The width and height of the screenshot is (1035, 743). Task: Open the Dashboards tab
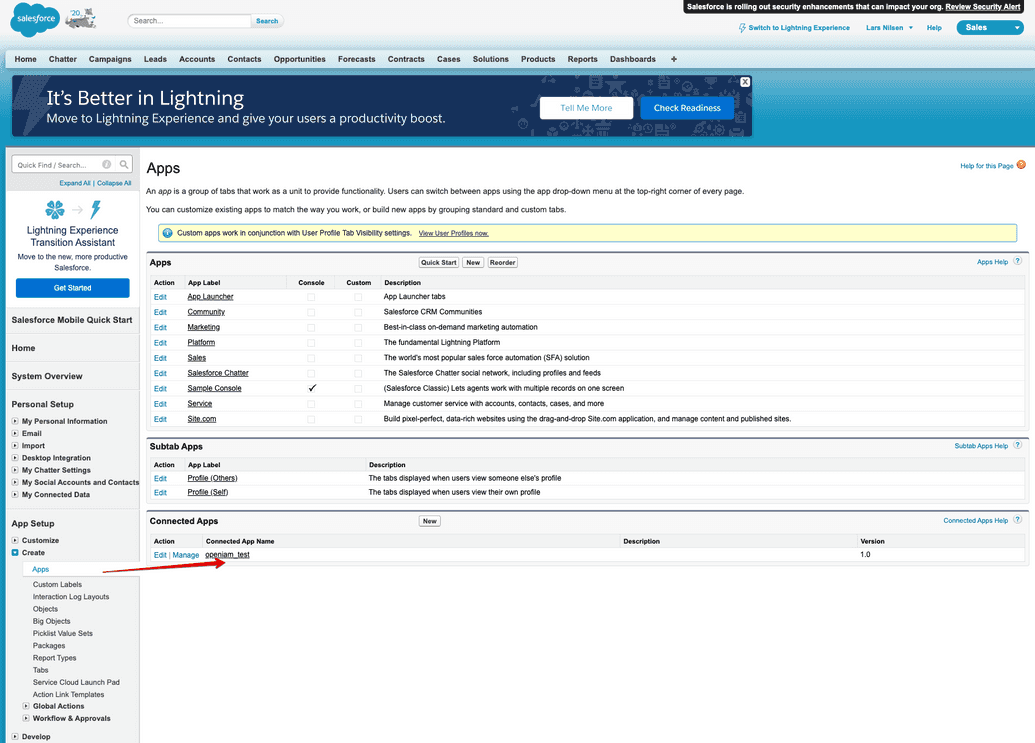[x=632, y=59]
